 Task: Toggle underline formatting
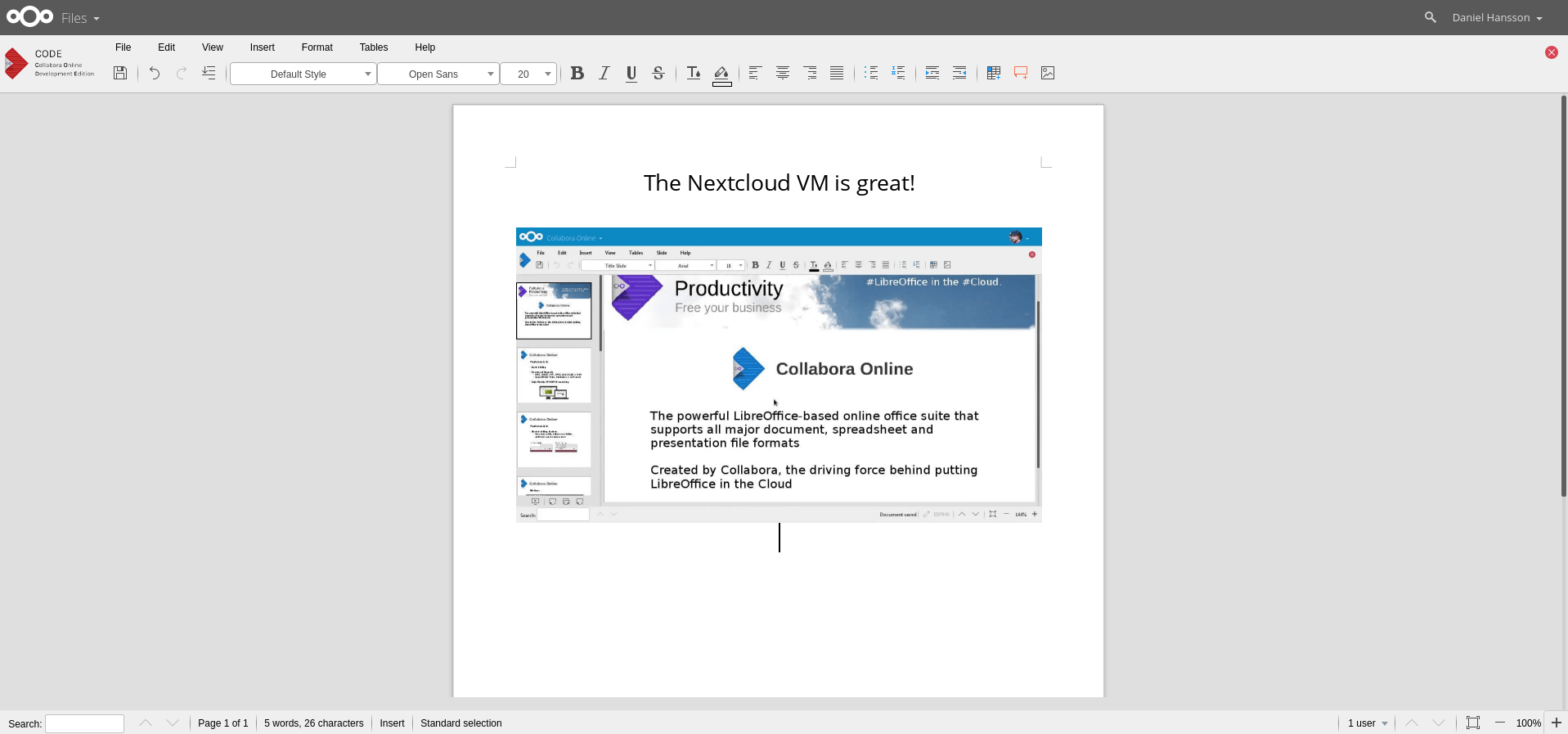(x=631, y=73)
